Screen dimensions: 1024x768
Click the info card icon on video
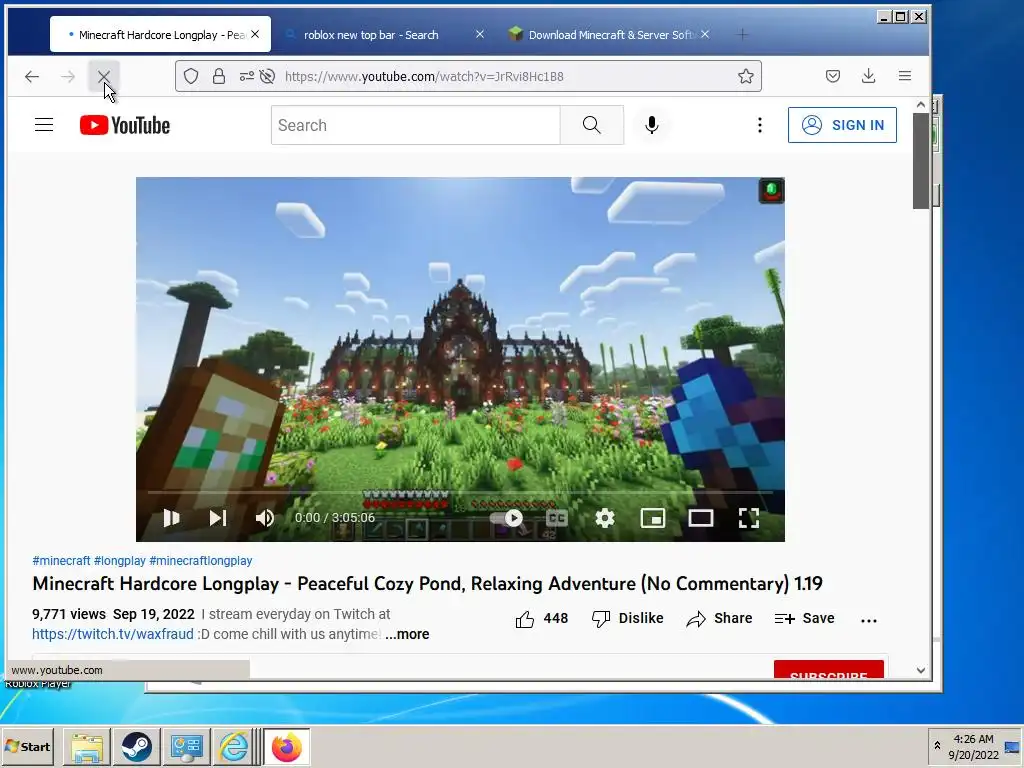[771, 191]
